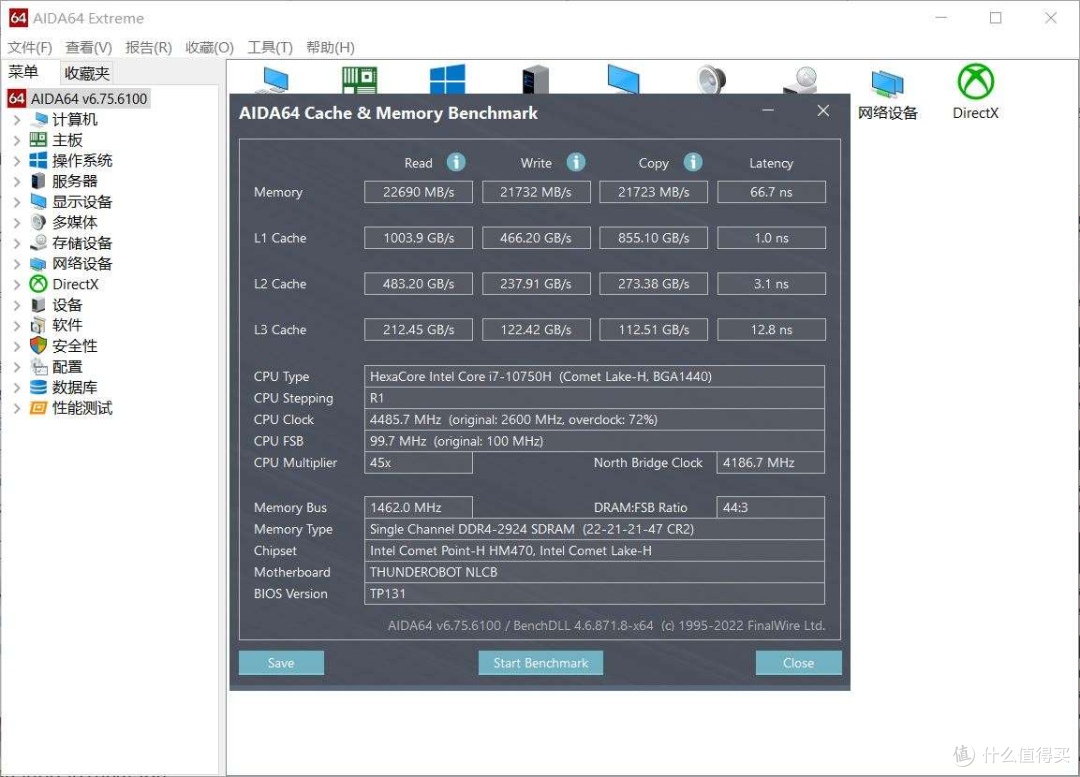Select the 性能测试 tree icon

(39, 408)
